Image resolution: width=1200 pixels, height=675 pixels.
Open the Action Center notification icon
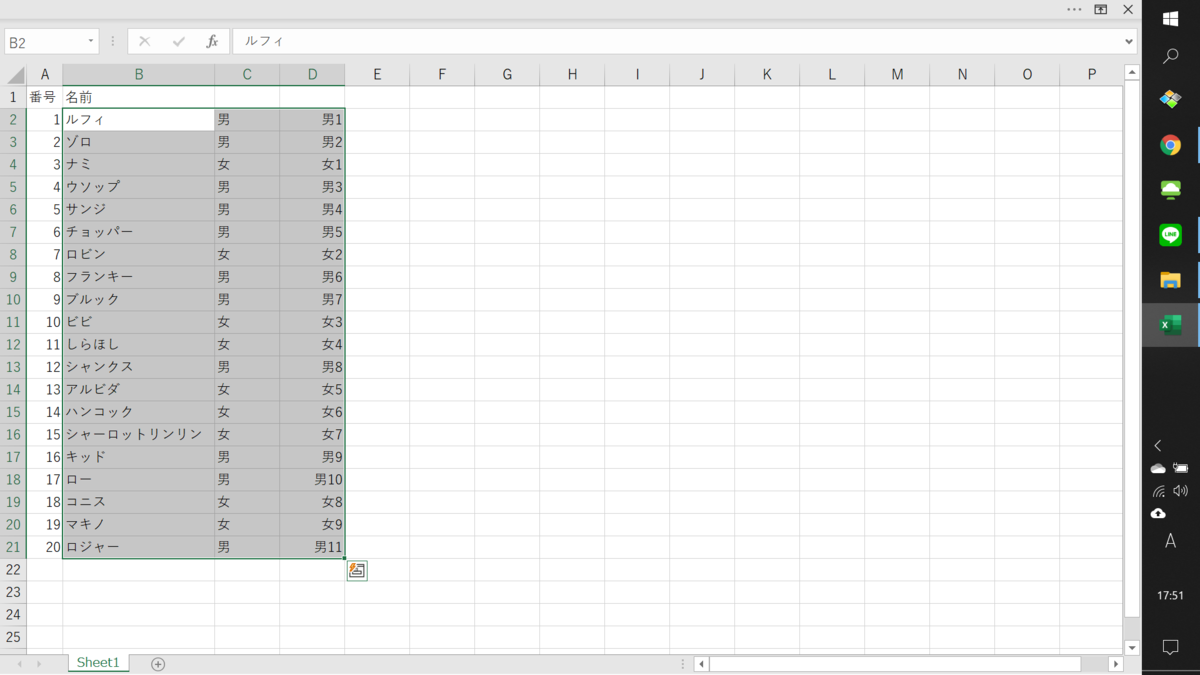coord(1170,647)
